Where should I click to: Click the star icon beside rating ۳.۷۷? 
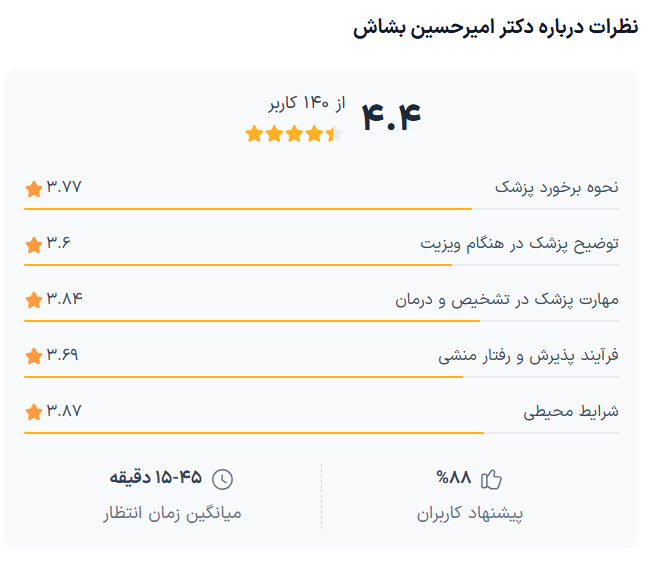33,188
